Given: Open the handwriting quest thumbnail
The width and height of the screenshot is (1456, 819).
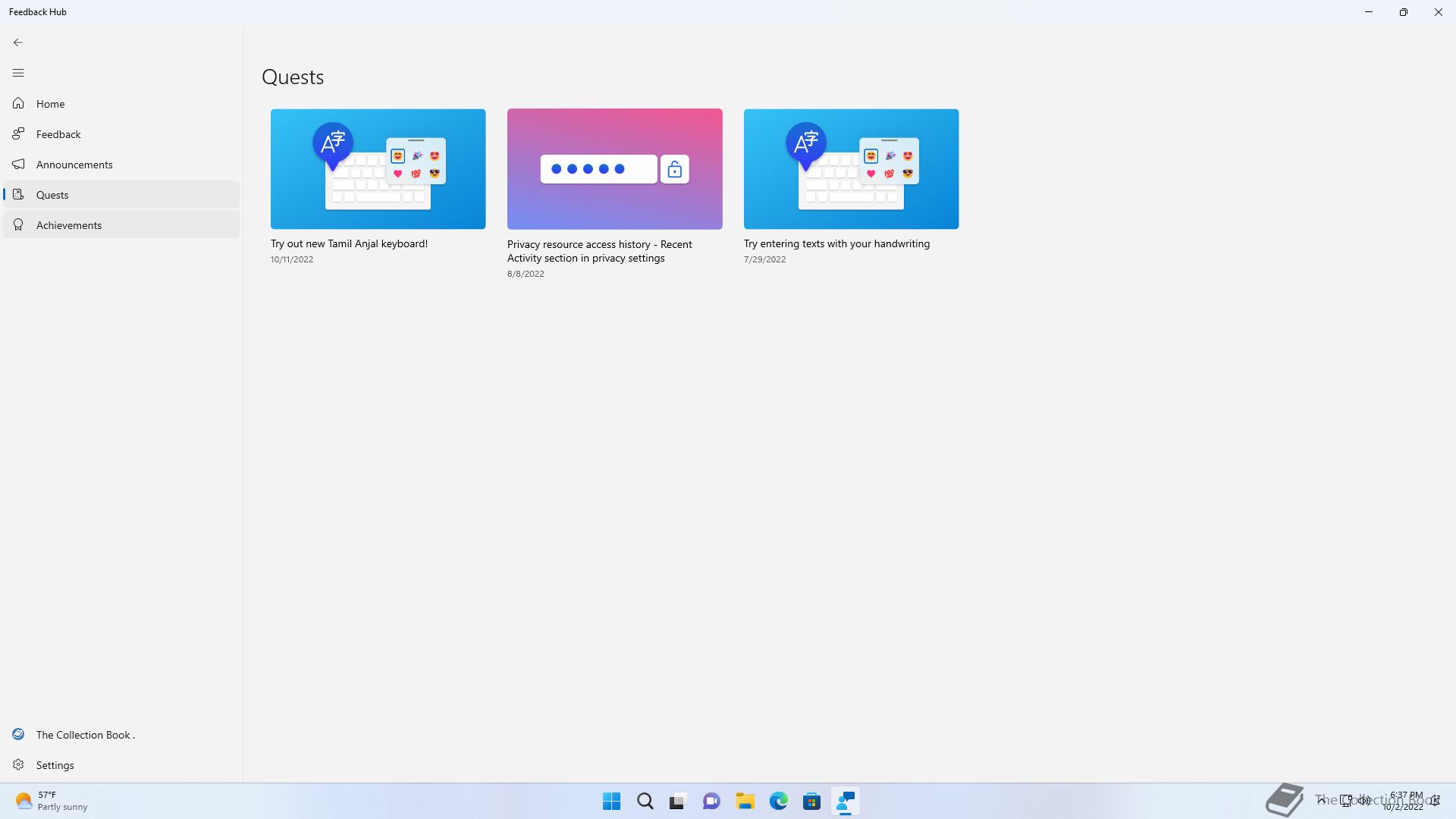Looking at the screenshot, I should [851, 168].
